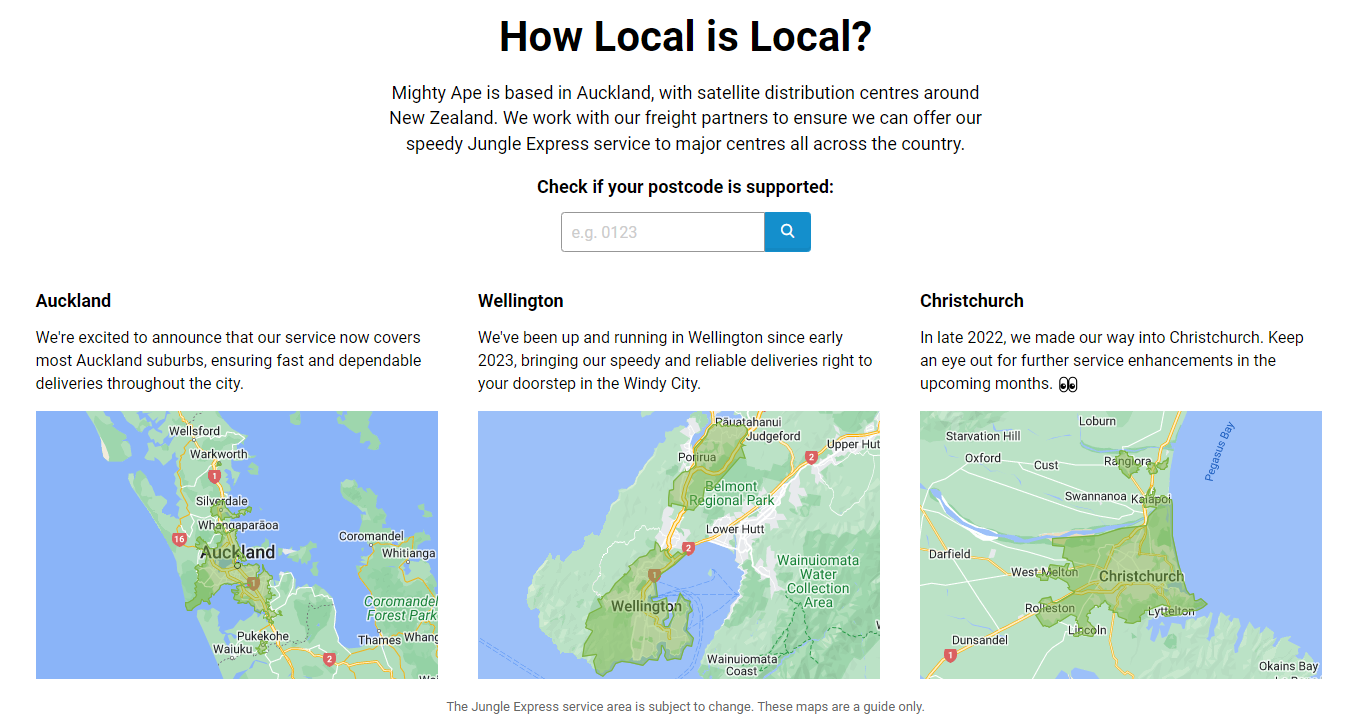Image resolution: width=1351 pixels, height=723 pixels.
Task: Click the Highway 1 shield near Warkworth
Action: coord(214,477)
